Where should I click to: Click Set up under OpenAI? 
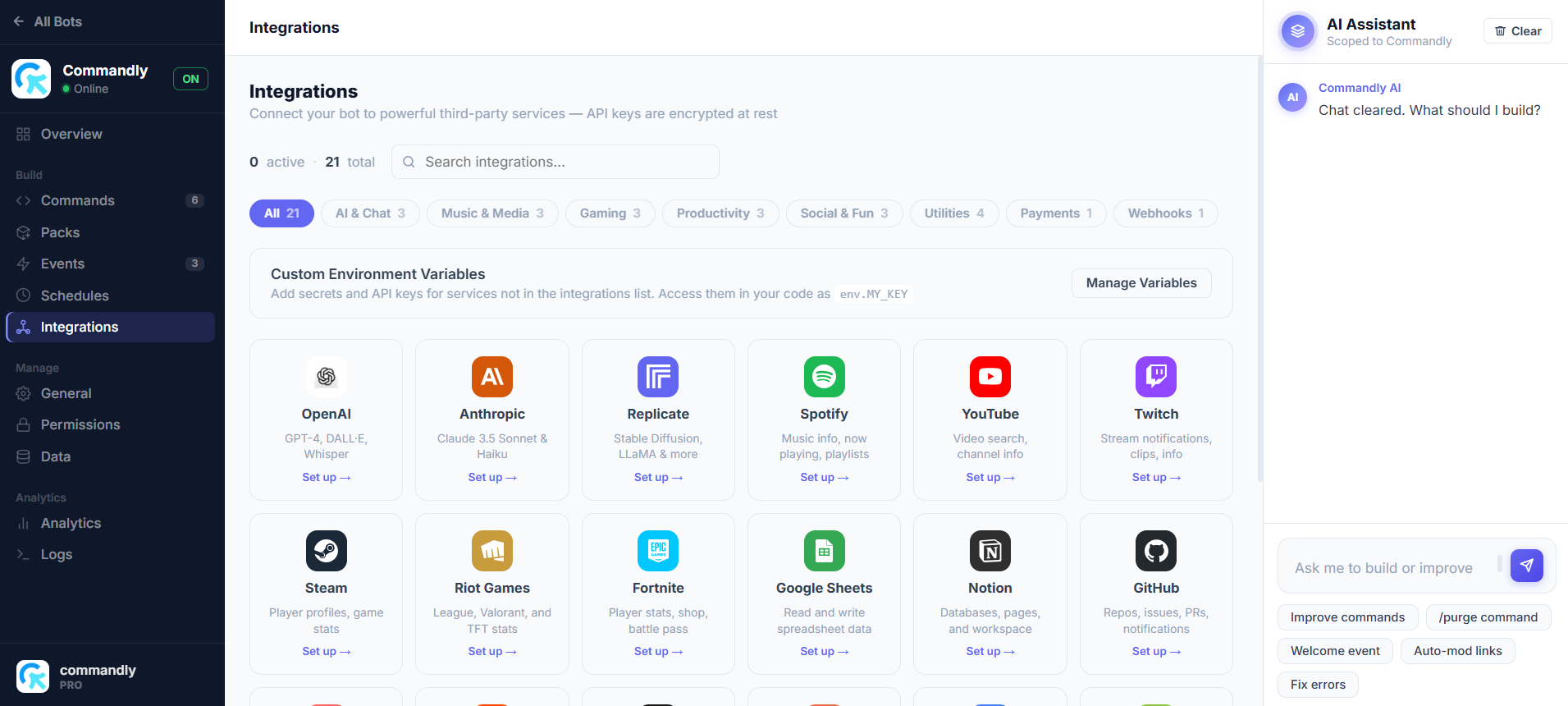(326, 477)
